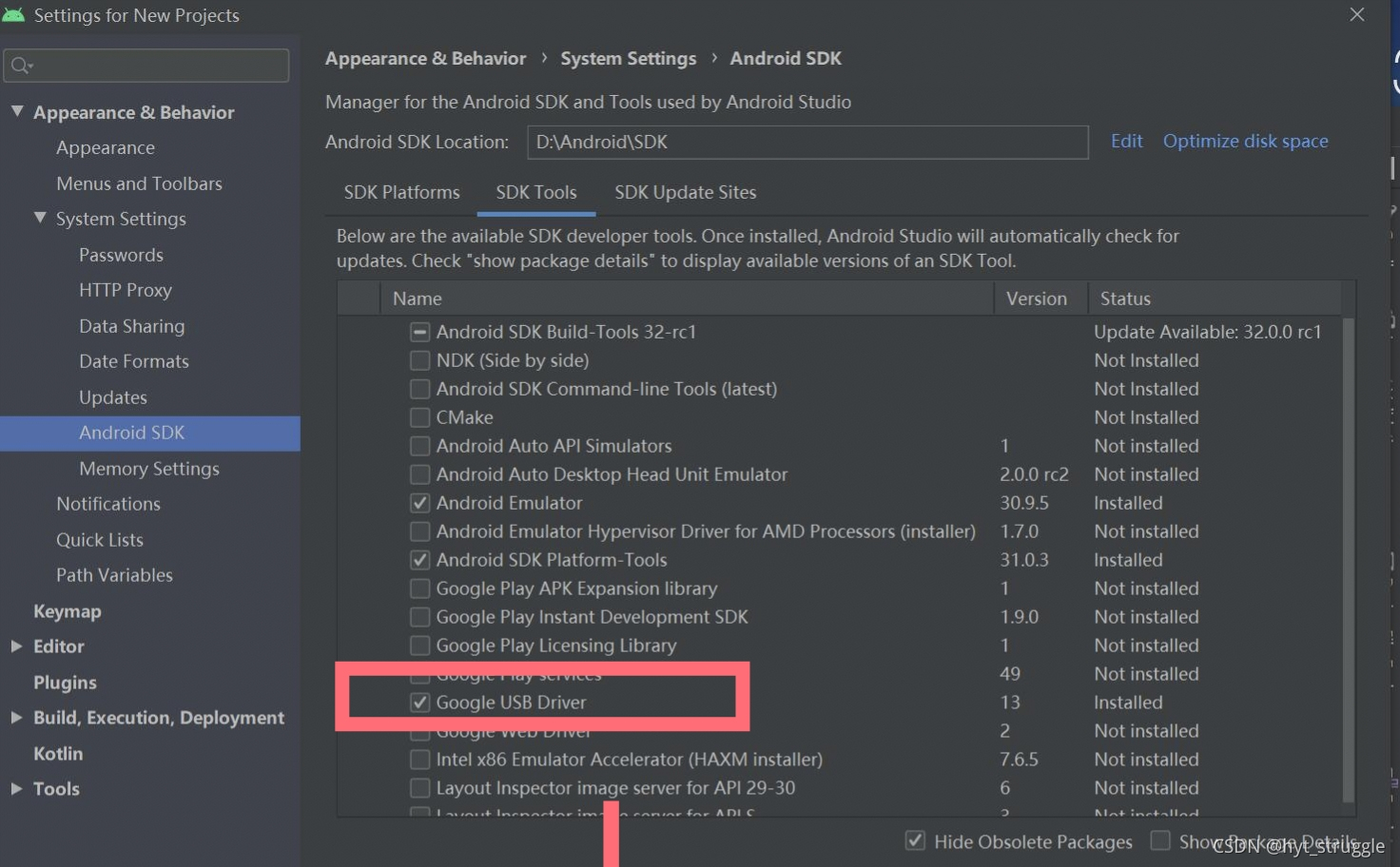Click the Android Emulator version 30.9.5 cell
The image size is (1400, 867).
1024,503
